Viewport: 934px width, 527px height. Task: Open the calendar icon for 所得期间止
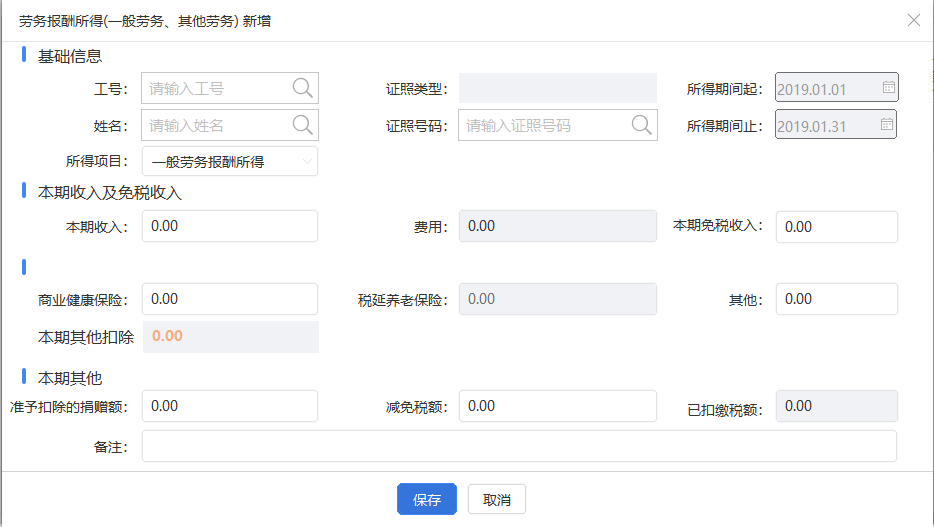point(887,124)
